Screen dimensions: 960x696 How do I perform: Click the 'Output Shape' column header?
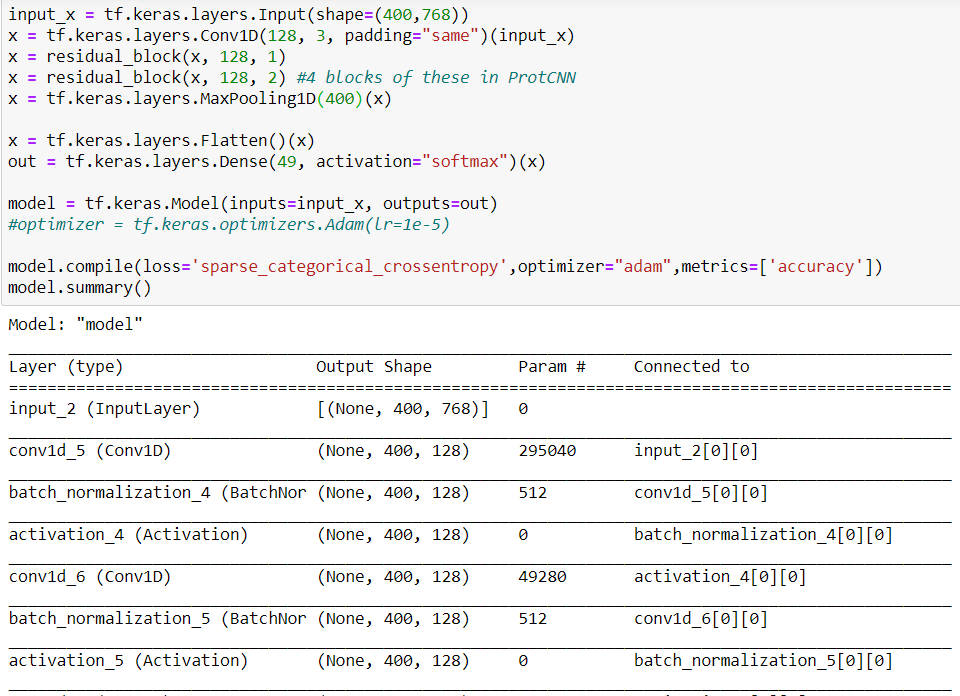(x=373, y=367)
